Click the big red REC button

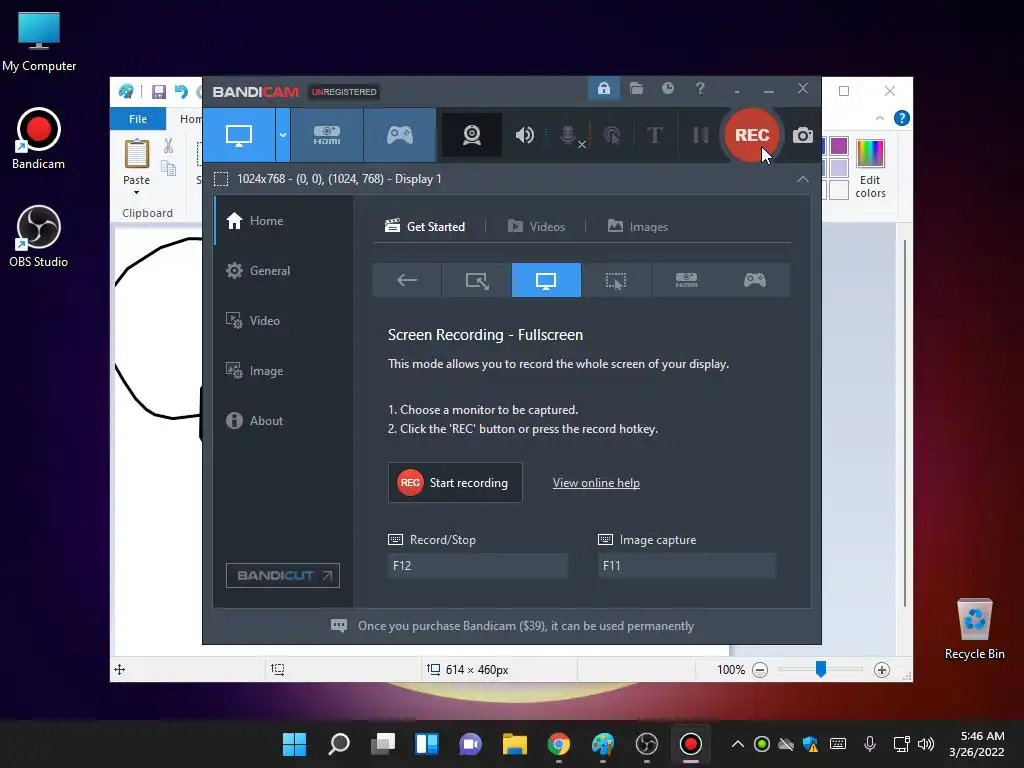[x=752, y=135]
